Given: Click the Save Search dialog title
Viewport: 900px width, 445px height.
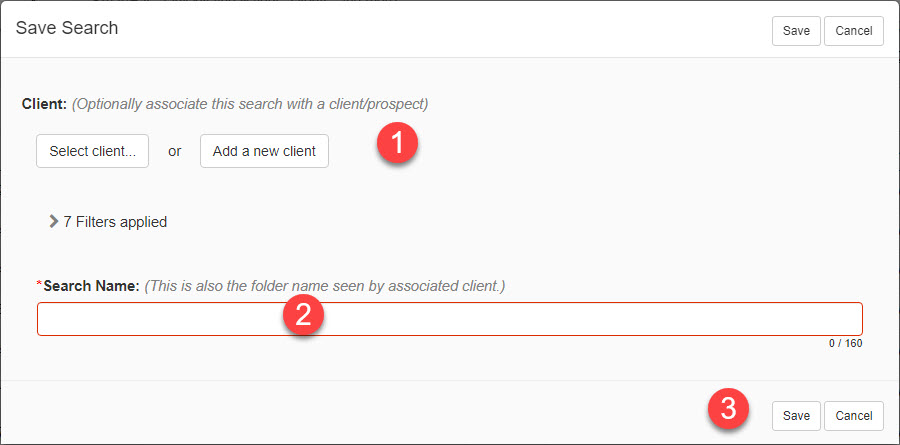Looking at the screenshot, I should (x=67, y=28).
